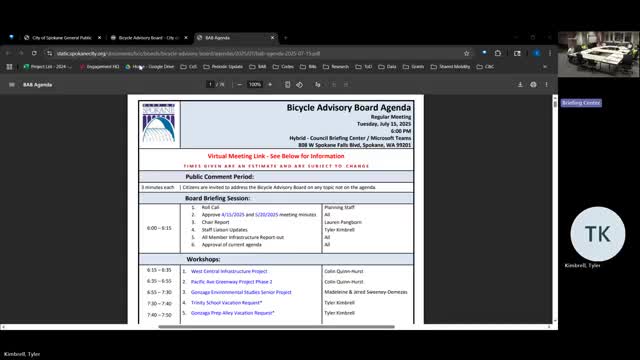Screen dimensions: 640x360
Task: Close the BAB Agenda tab
Action: (273, 38)
